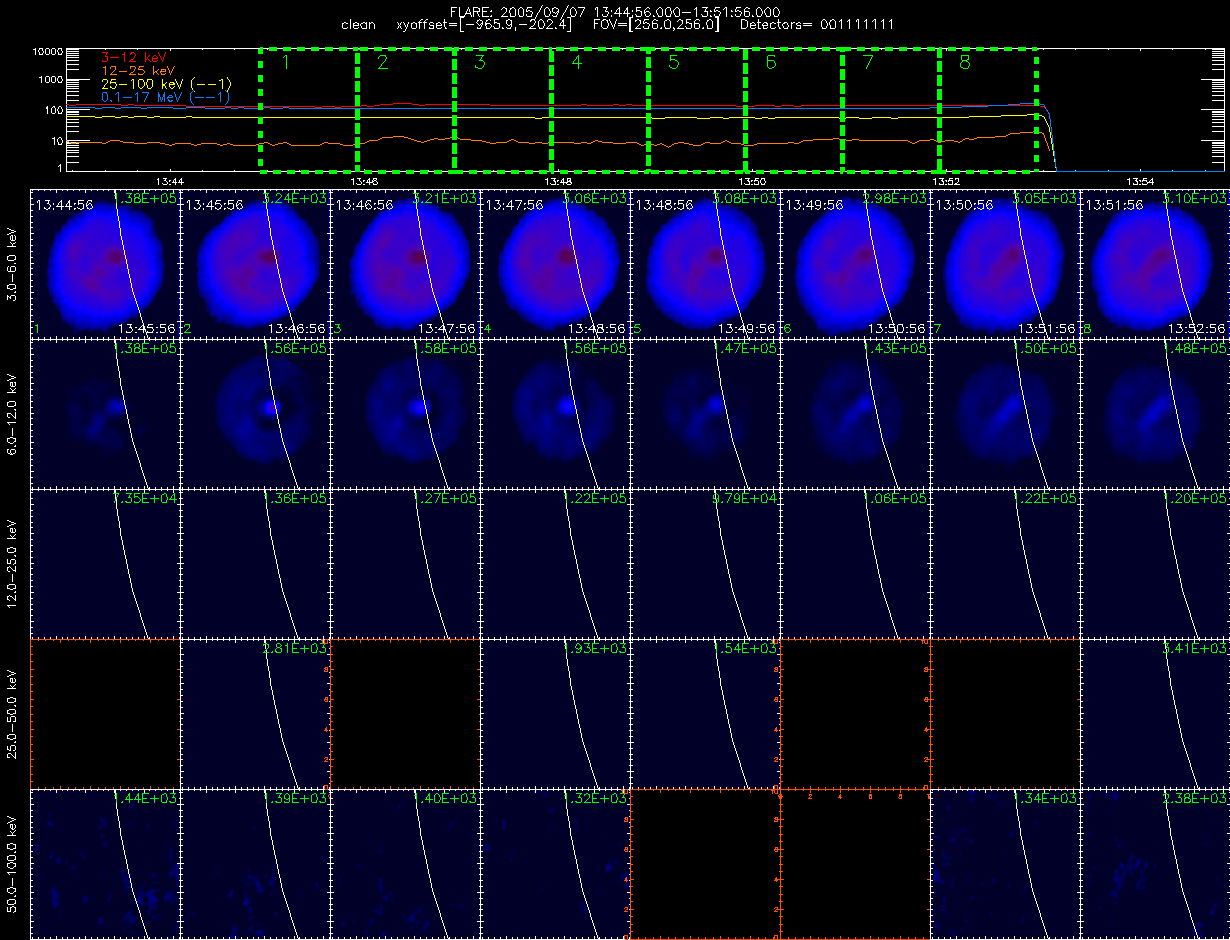This screenshot has height=940, width=1230.
Task: Open the 3.0-6.0 keV image starting 13:49:56
Action: pos(855,262)
